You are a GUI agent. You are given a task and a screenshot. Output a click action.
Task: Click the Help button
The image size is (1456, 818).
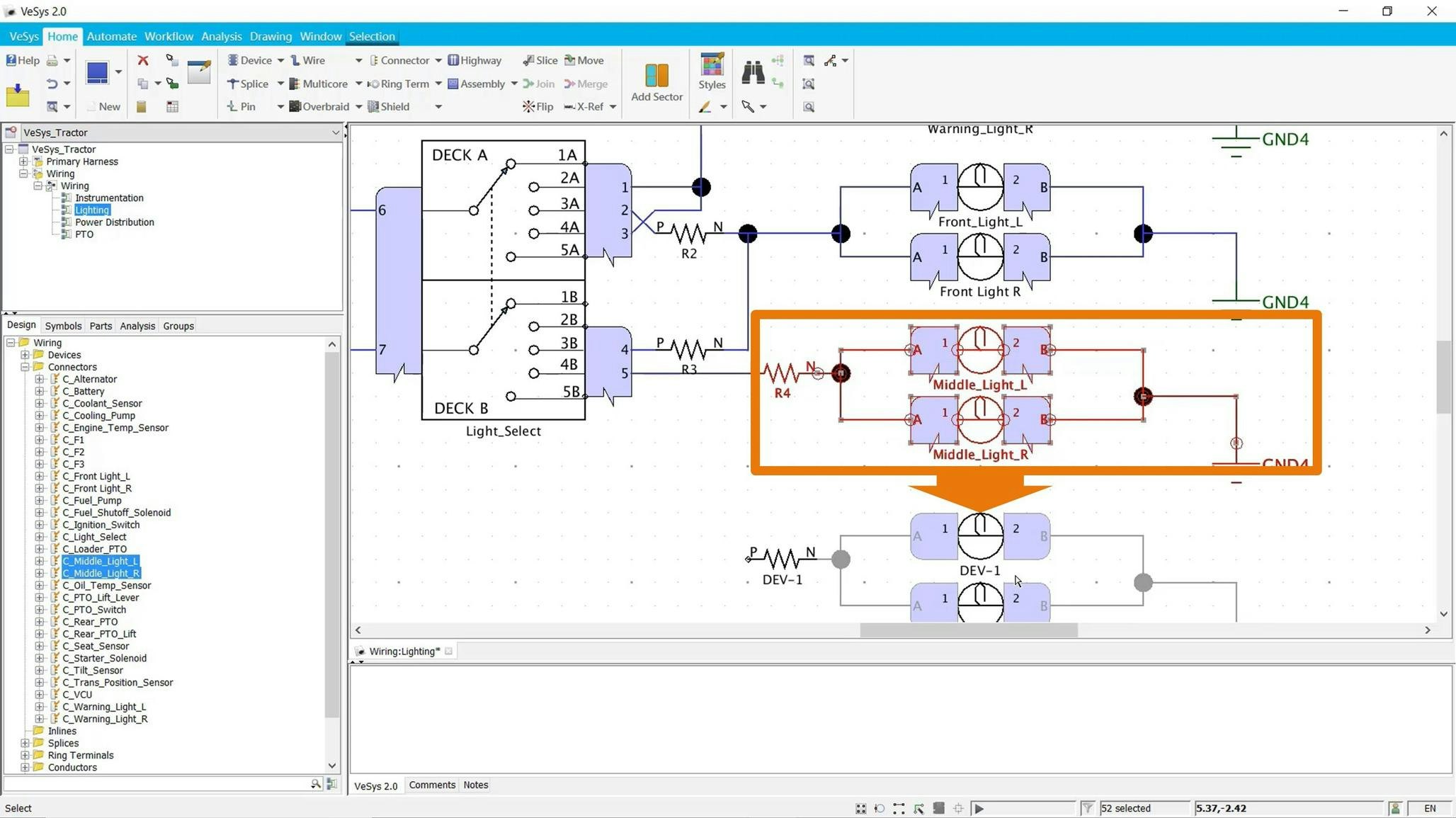pos(22,60)
